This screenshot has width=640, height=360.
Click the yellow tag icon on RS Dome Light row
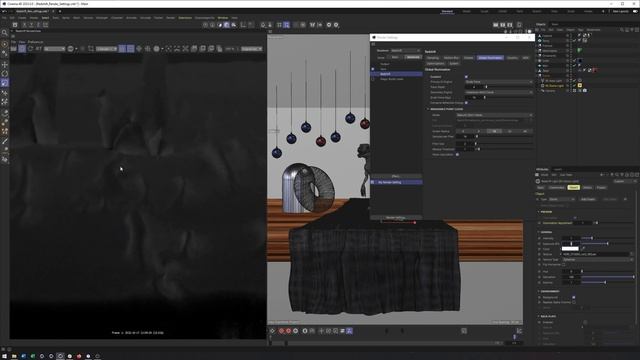pos(580,86)
